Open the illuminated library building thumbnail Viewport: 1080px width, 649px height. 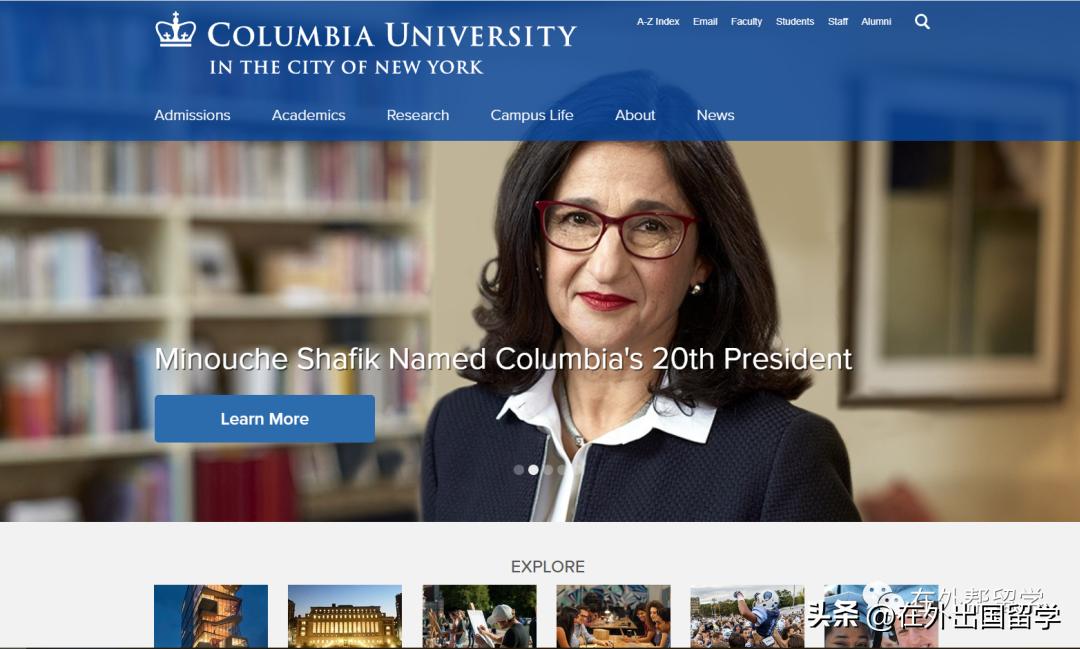345,616
